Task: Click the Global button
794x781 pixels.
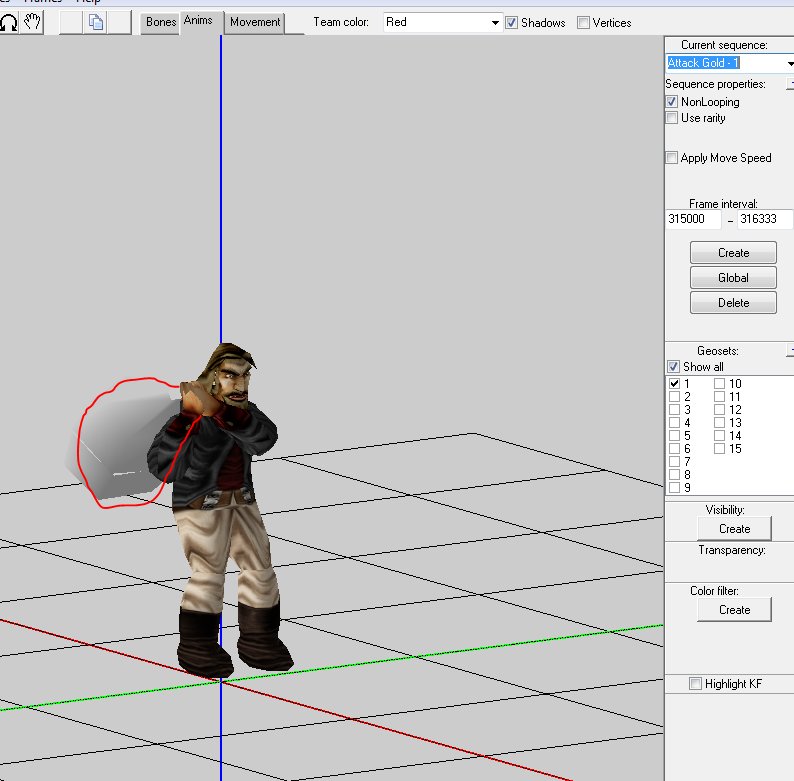Action: pyautogui.click(x=733, y=278)
